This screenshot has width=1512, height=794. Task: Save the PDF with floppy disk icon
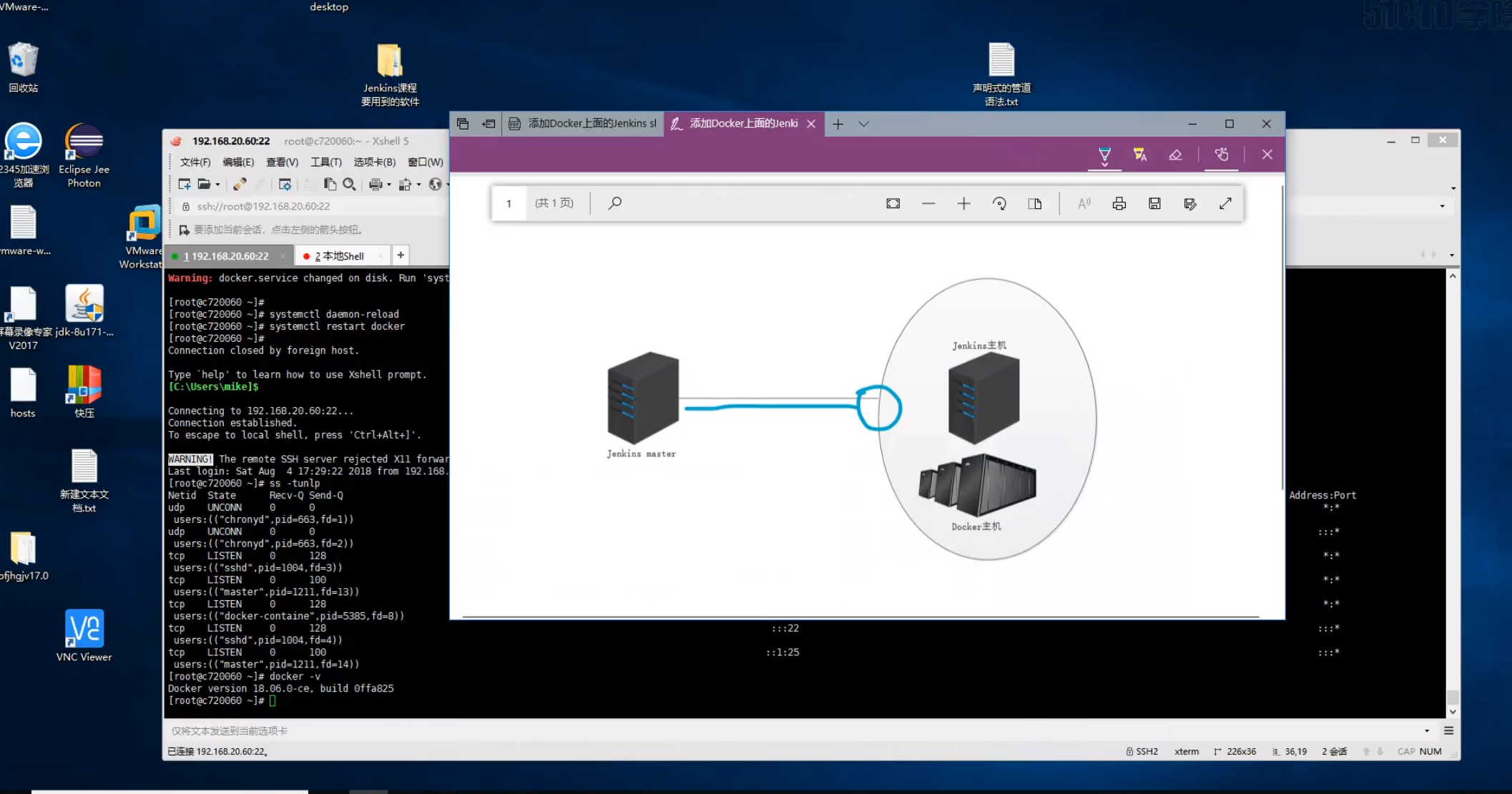pos(1154,204)
